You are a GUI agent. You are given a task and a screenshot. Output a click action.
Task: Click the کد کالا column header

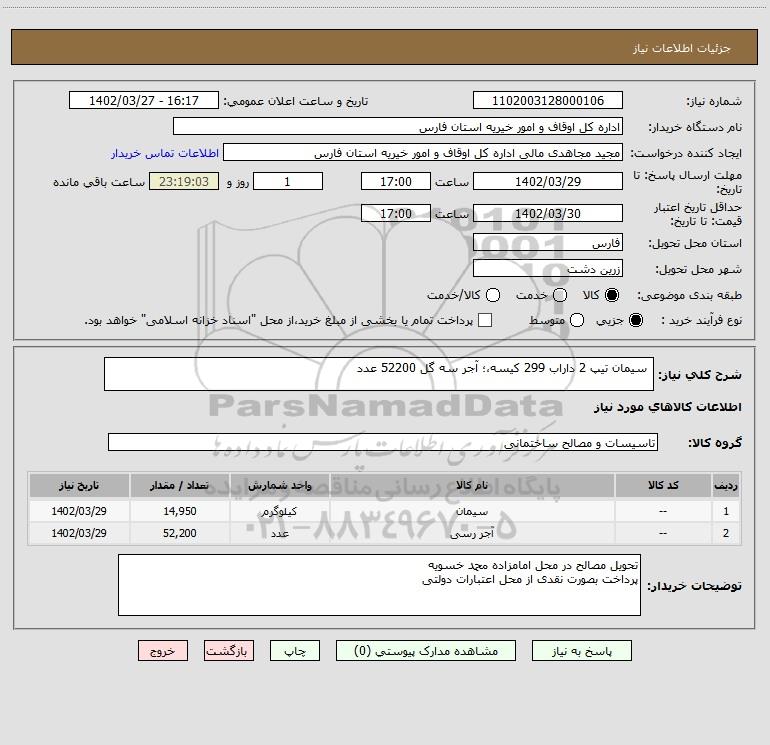(663, 485)
